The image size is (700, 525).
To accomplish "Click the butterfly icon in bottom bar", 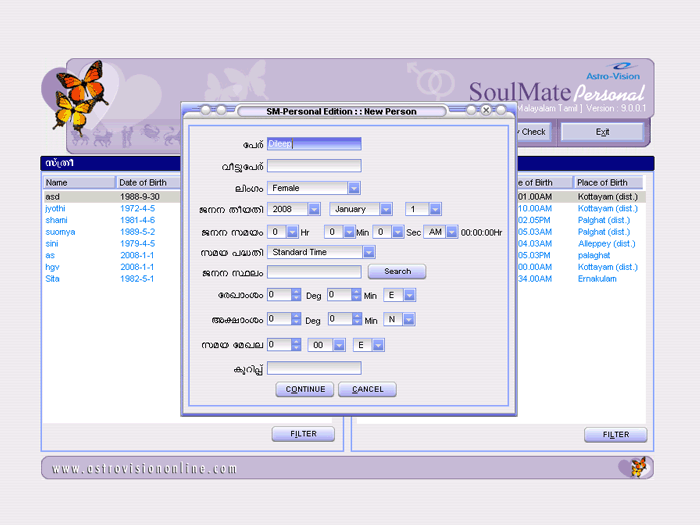I will tap(638, 467).
